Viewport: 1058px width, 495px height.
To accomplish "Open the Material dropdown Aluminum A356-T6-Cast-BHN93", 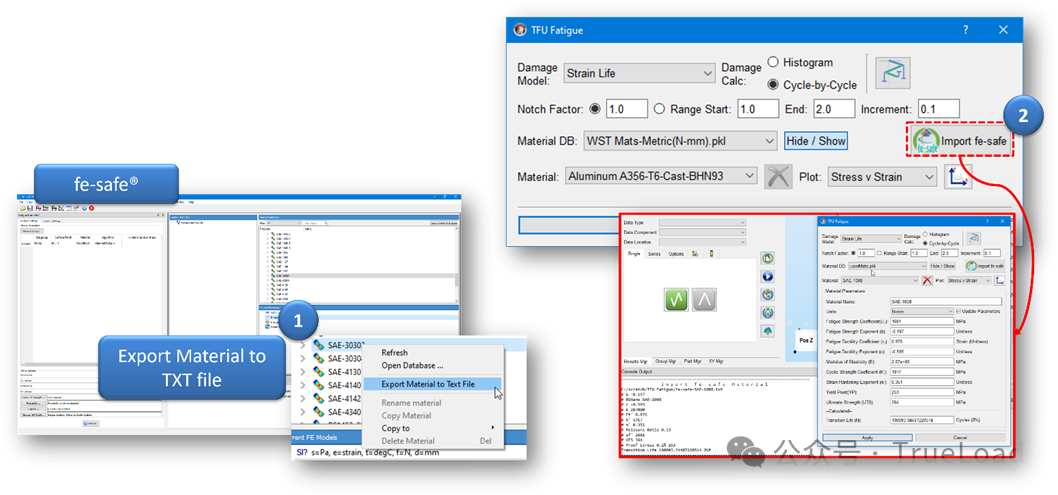I will [x=661, y=177].
